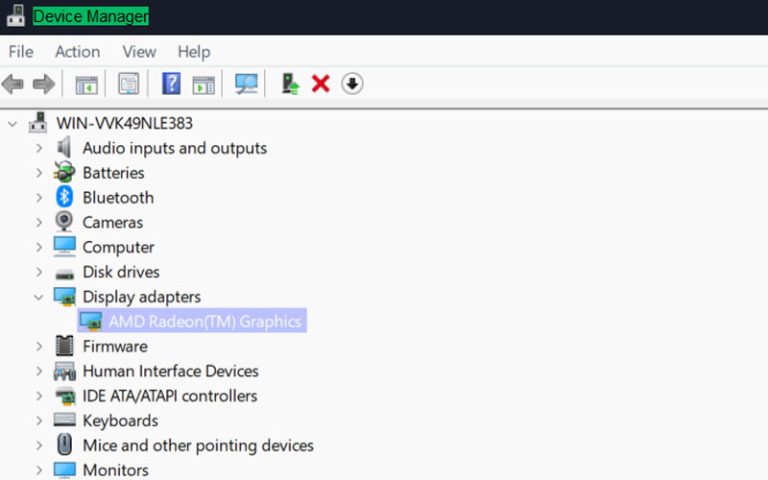Click the Update device driver icon

coord(290,84)
